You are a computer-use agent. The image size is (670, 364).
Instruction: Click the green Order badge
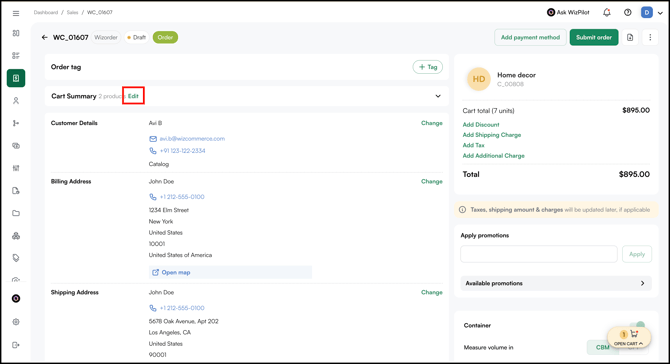pos(165,38)
